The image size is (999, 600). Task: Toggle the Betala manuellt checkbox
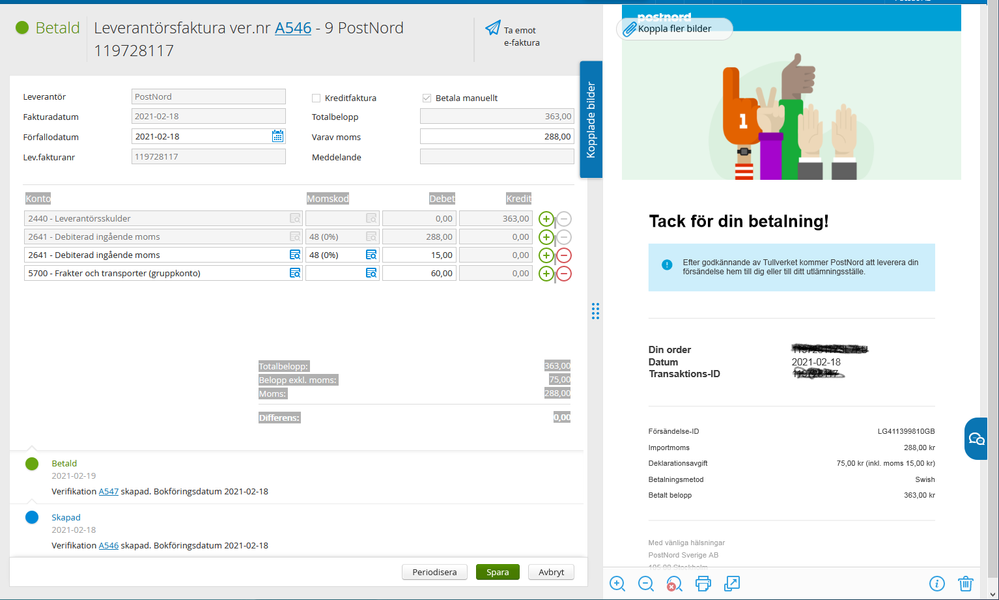point(427,98)
